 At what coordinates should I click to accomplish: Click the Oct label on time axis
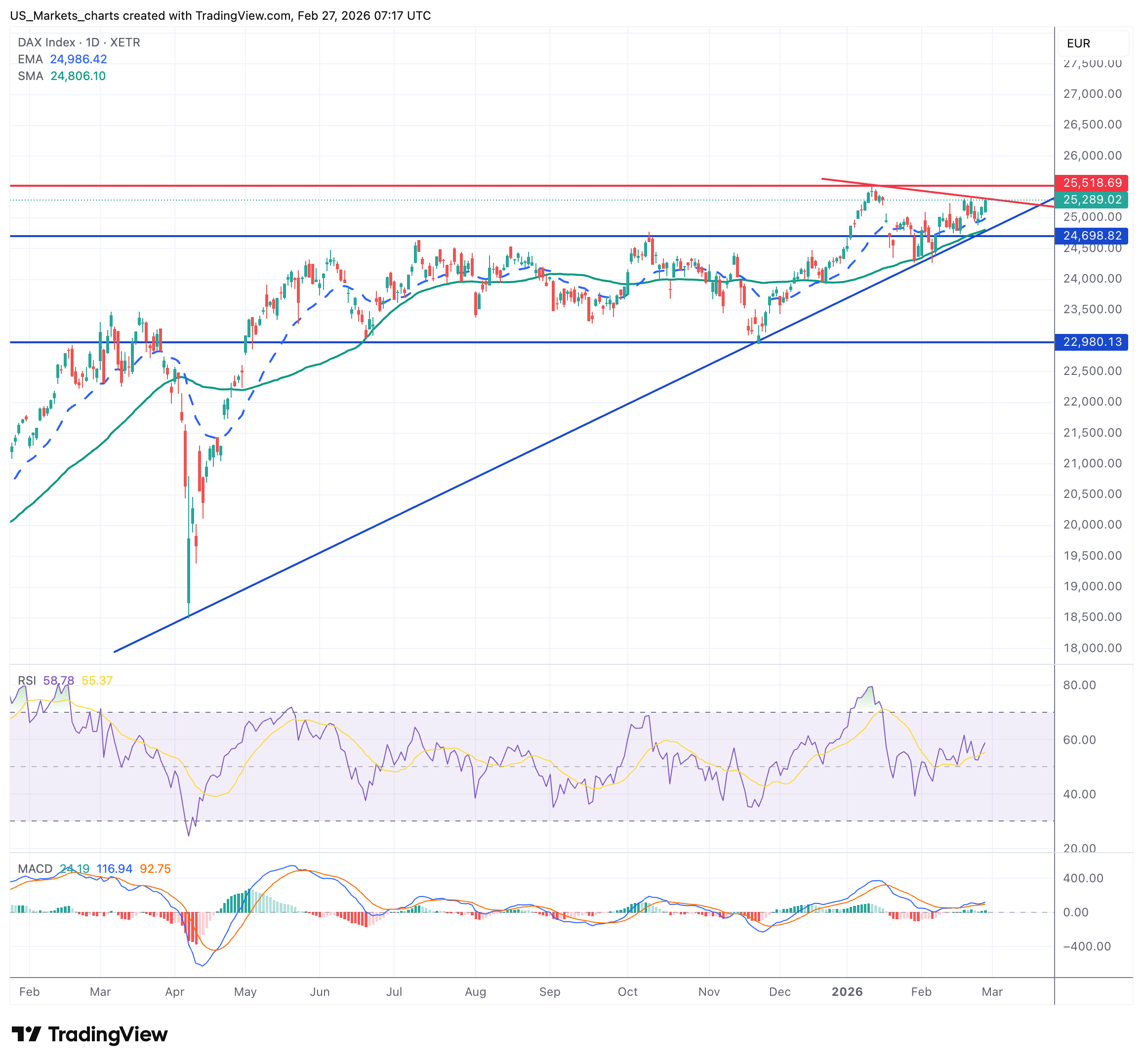[x=627, y=991]
